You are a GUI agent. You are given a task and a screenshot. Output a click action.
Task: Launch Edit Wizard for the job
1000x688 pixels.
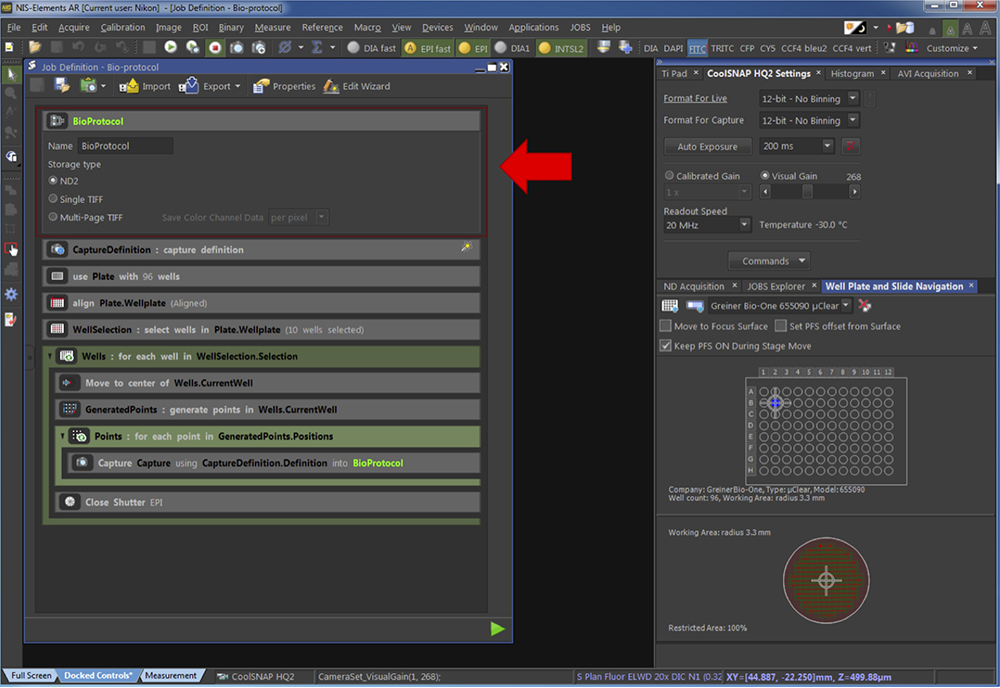pyautogui.click(x=357, y=86)
